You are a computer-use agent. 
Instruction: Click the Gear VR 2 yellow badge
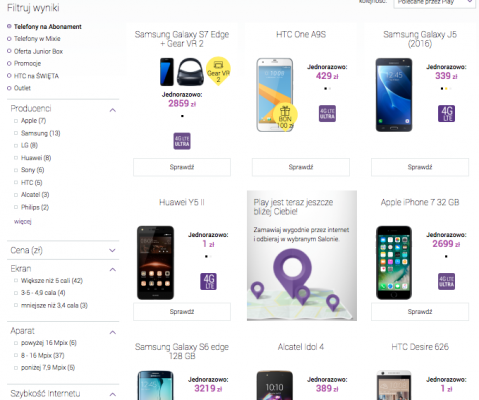pyautogui.click(x=218, y=71)
